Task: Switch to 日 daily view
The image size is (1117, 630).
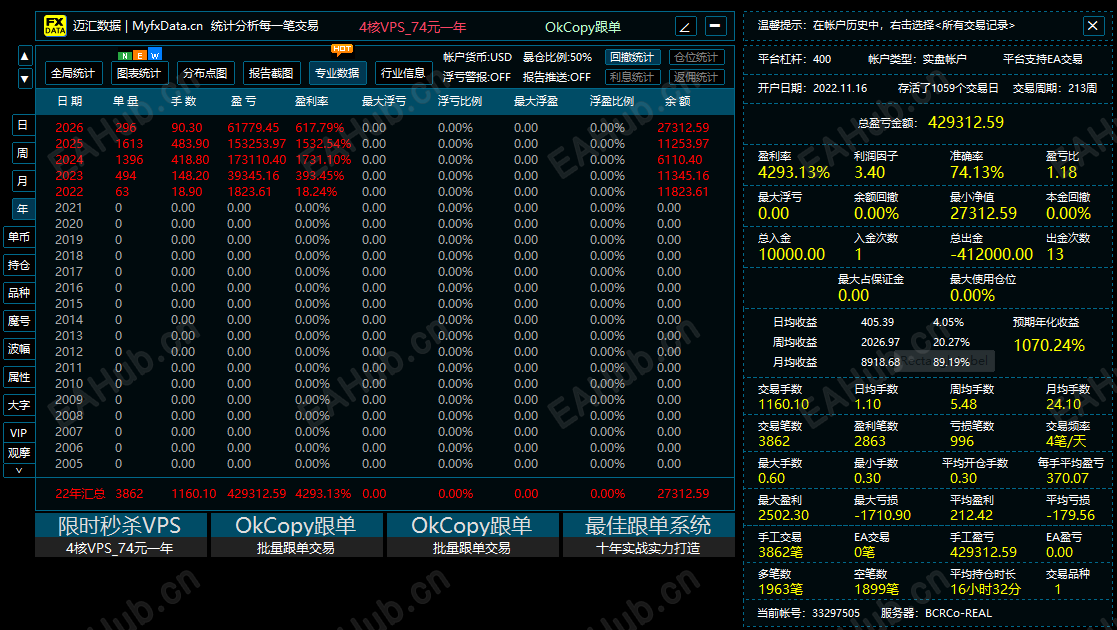Action: point(23,125)
